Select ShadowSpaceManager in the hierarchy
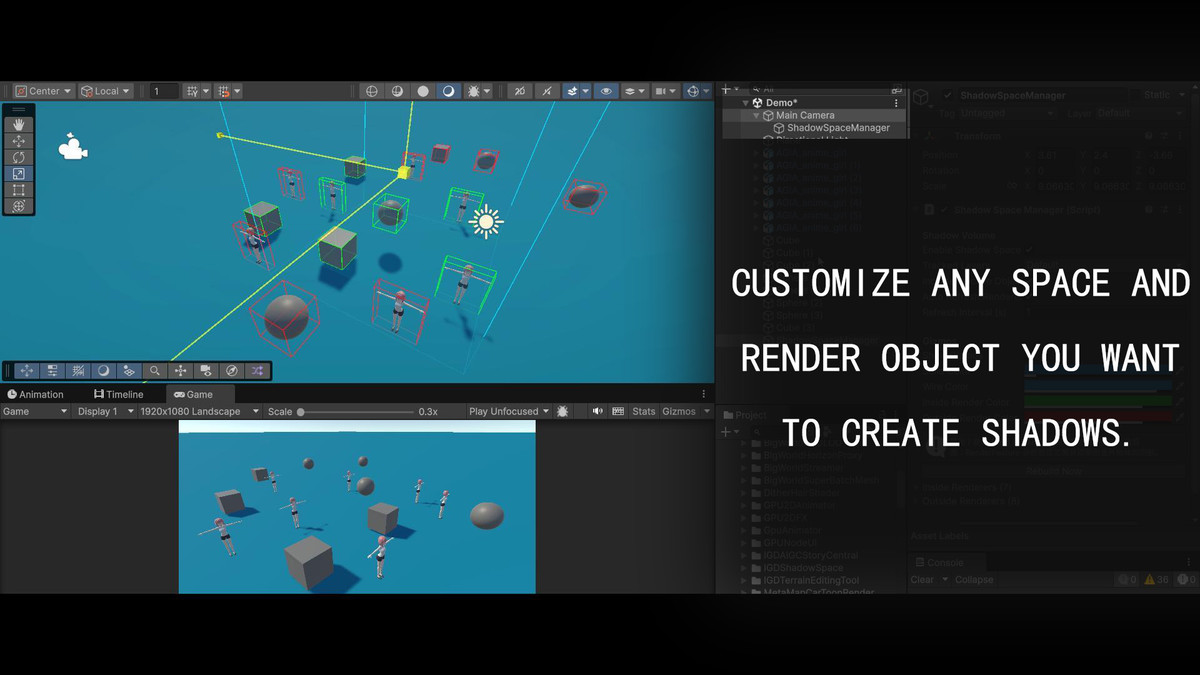The image size is (1200, 675). coord(837,128)
